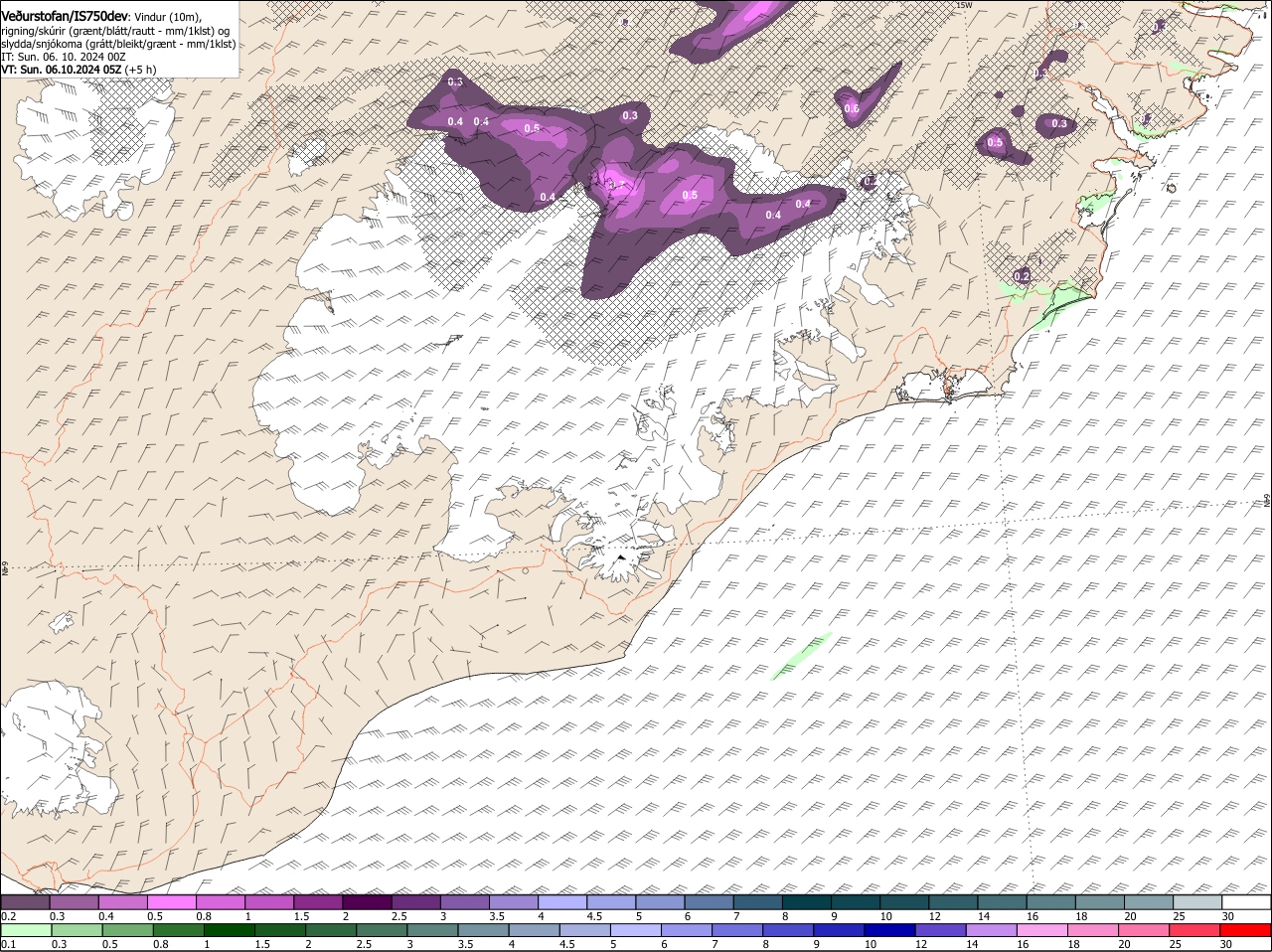Click the brightest pink precipitation core on the map
1272x952 pixels.
click(x=616, y=185)
